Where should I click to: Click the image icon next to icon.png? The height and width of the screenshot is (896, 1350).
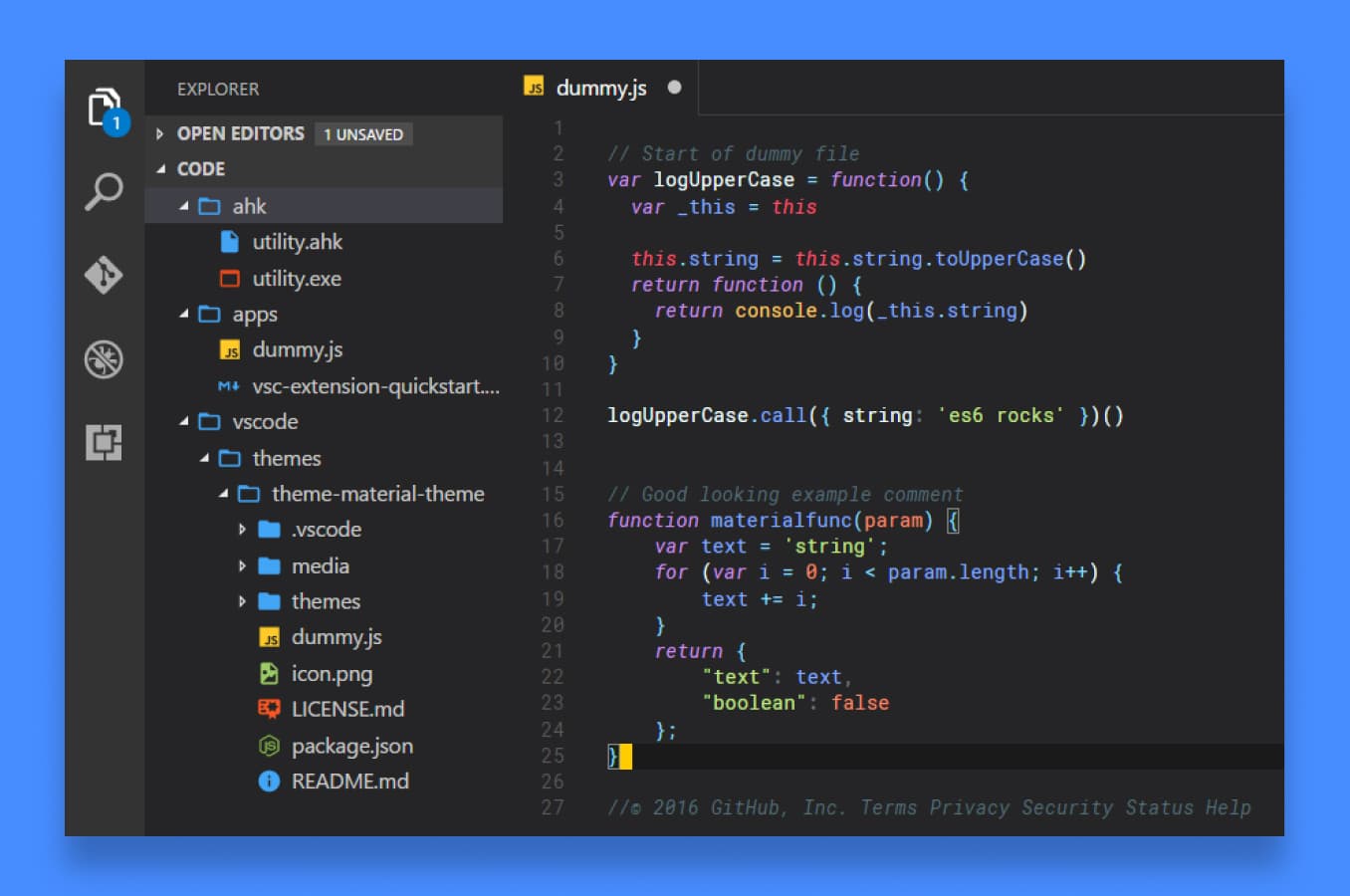pos(268,674)
